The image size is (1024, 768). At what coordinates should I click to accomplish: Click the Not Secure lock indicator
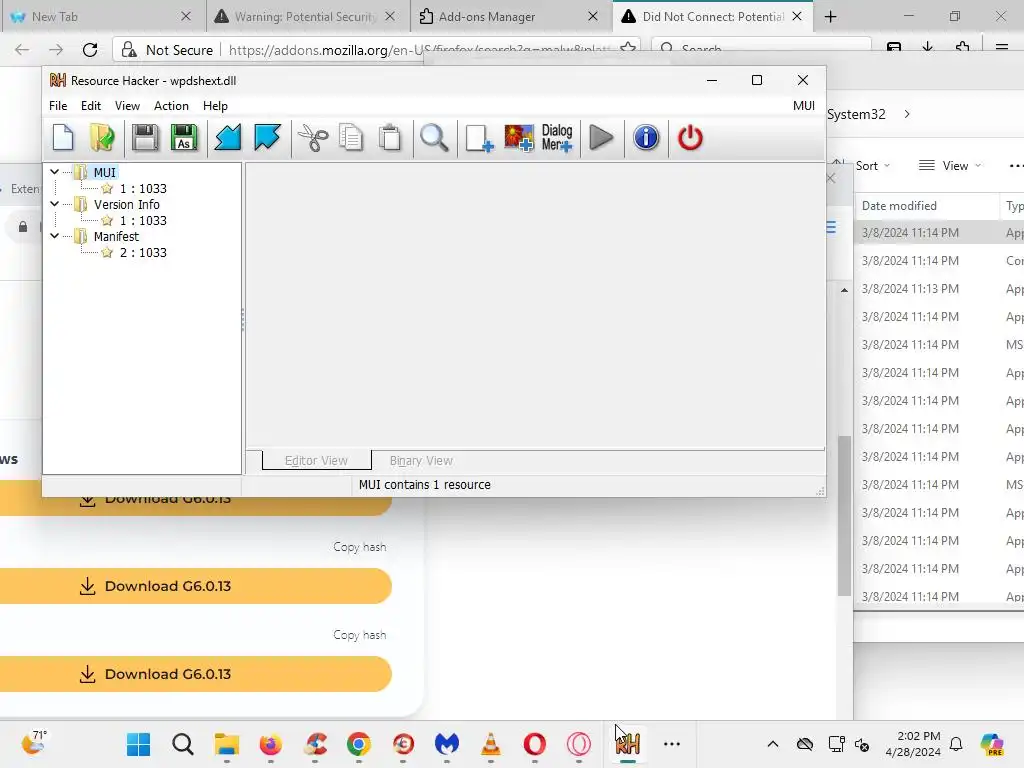(168, 50)
